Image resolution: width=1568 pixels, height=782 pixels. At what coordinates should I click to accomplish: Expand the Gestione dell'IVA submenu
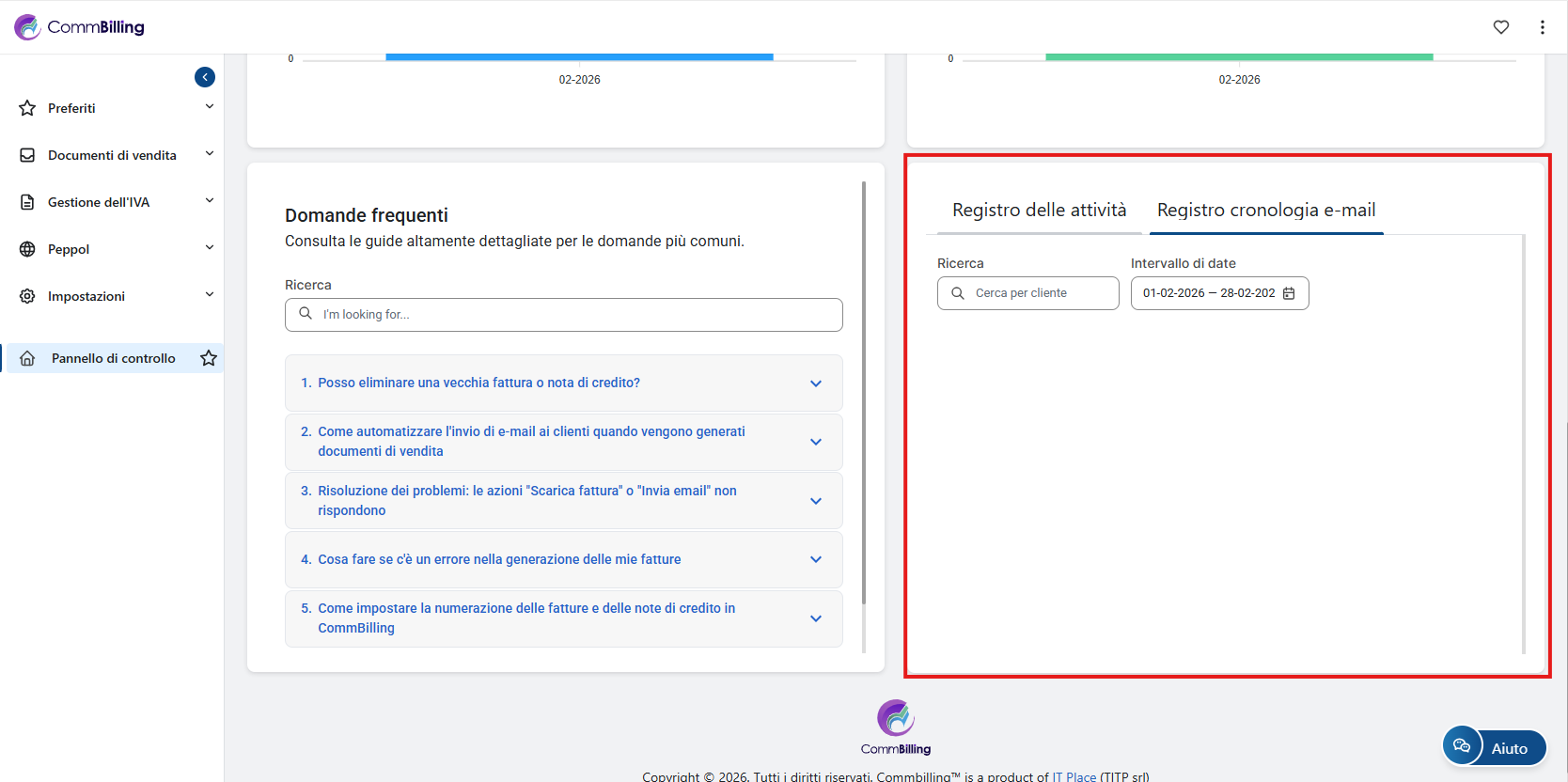point(209,201)
